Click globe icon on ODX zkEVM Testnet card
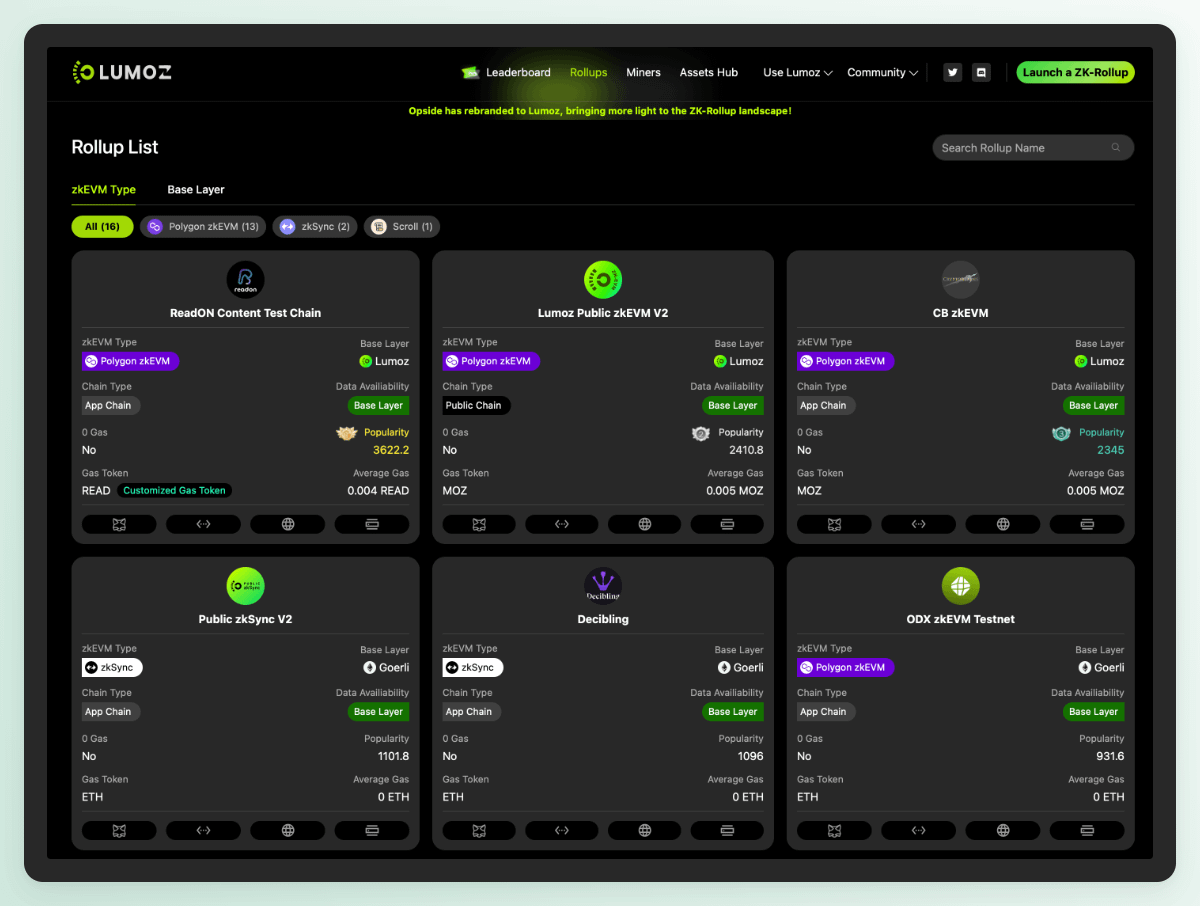 click(x=1003, y=830)
